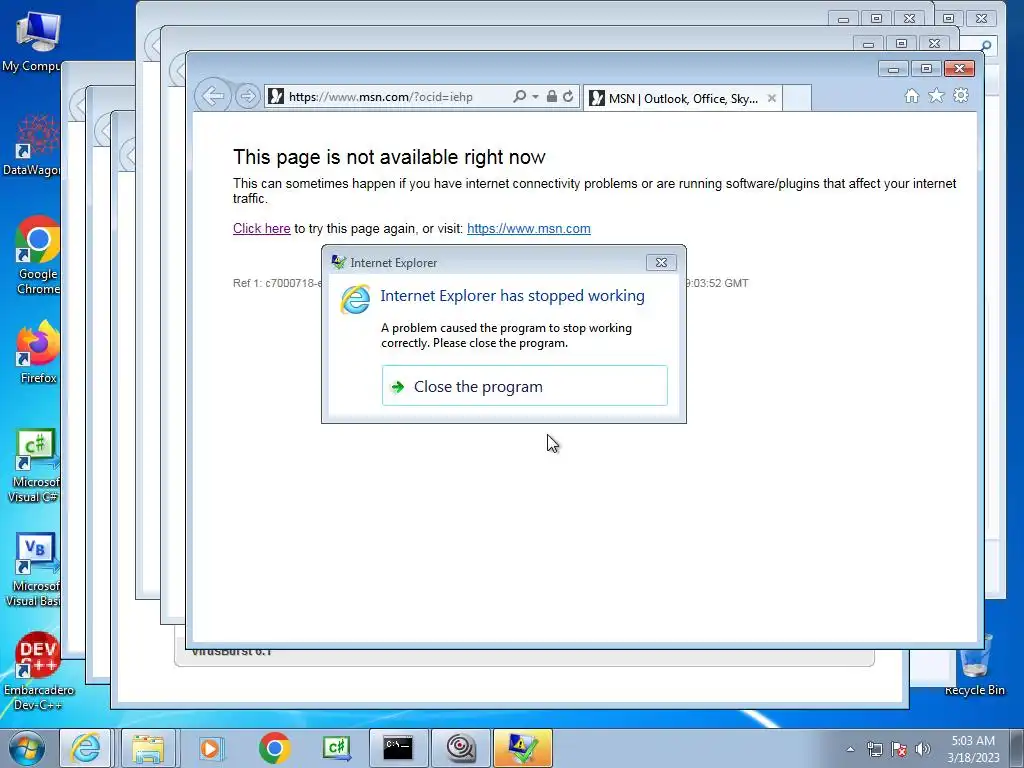Click 'This page is not available' heading
Viewport: 1024px width, 768px height.
pos(389,157)
